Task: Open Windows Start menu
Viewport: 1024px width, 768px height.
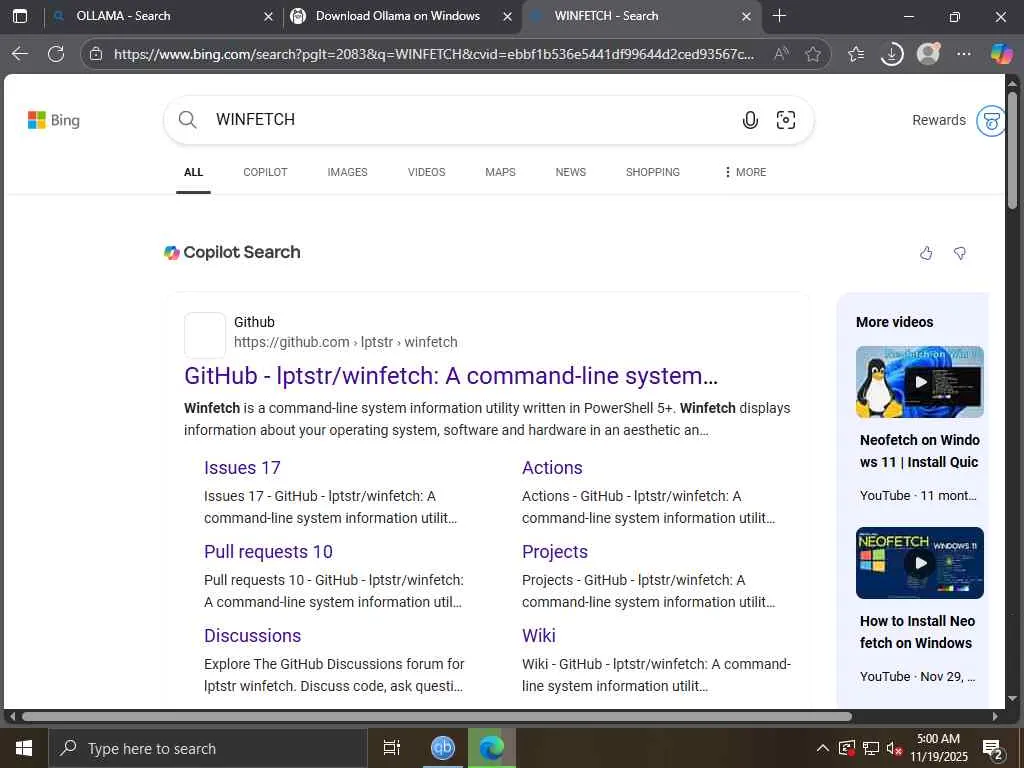Action: click(24, 748)
